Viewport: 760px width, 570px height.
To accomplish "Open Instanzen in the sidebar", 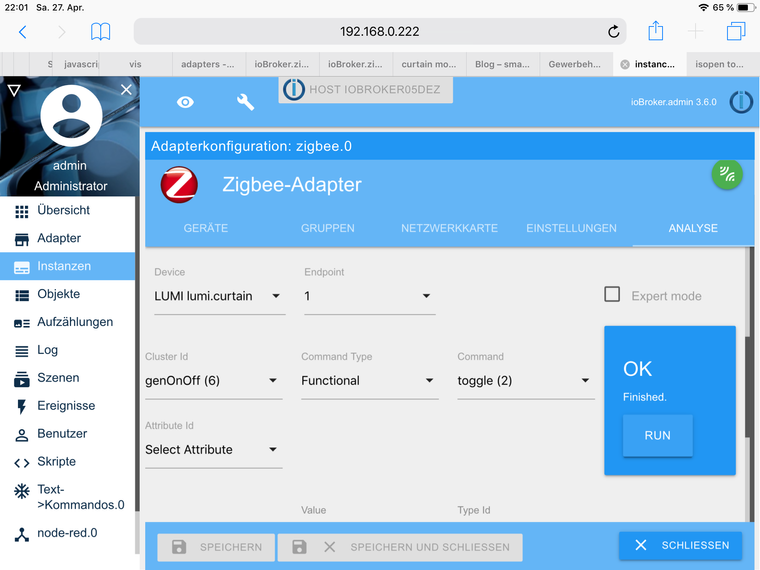I will pos(67,266).
